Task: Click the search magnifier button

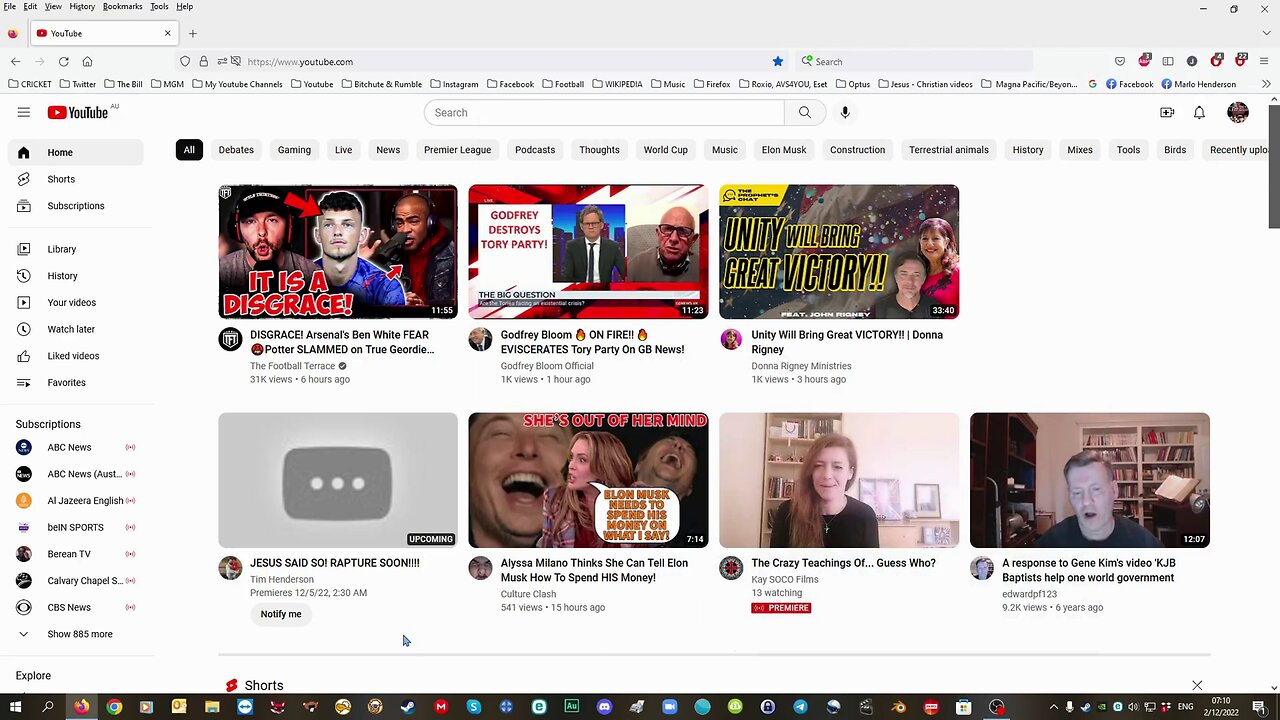Action: [x=804, y=113]
